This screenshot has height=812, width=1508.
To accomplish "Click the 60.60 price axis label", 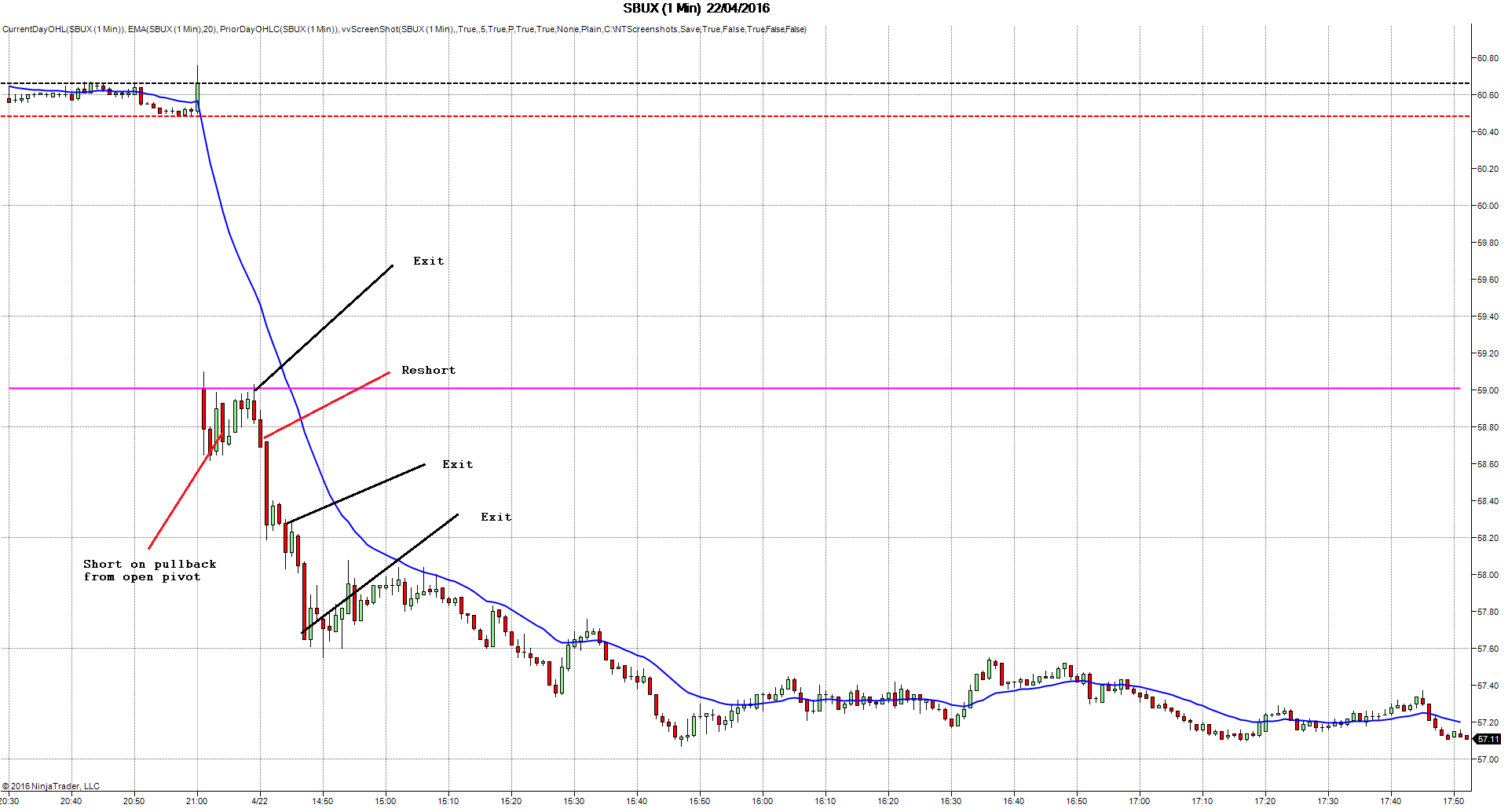I will (x=1488, y=95).
